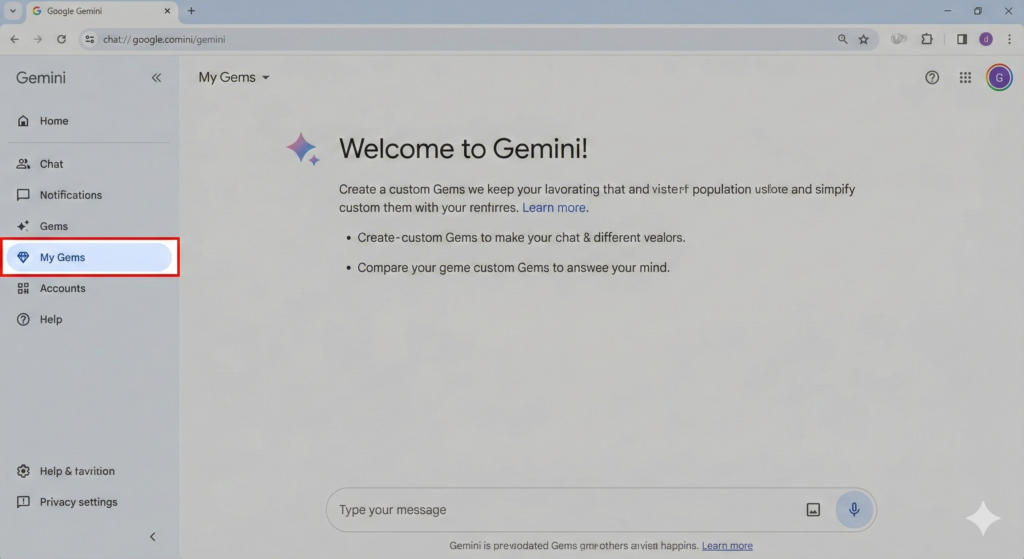Image resolution: width=1024 pixels, height=559 pixels.
Task: Click the bottom sidebar collapse chevron
Action: tap(153, 537)
